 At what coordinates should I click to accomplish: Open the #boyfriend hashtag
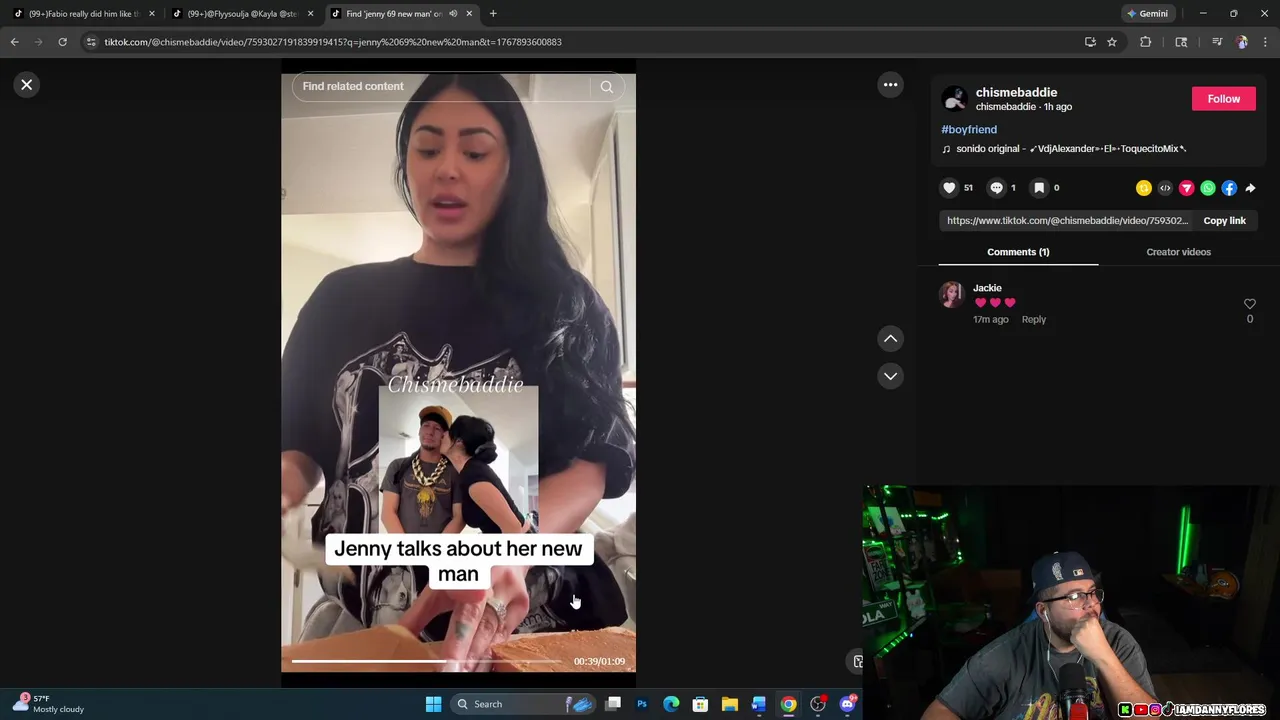click(969, 130)
